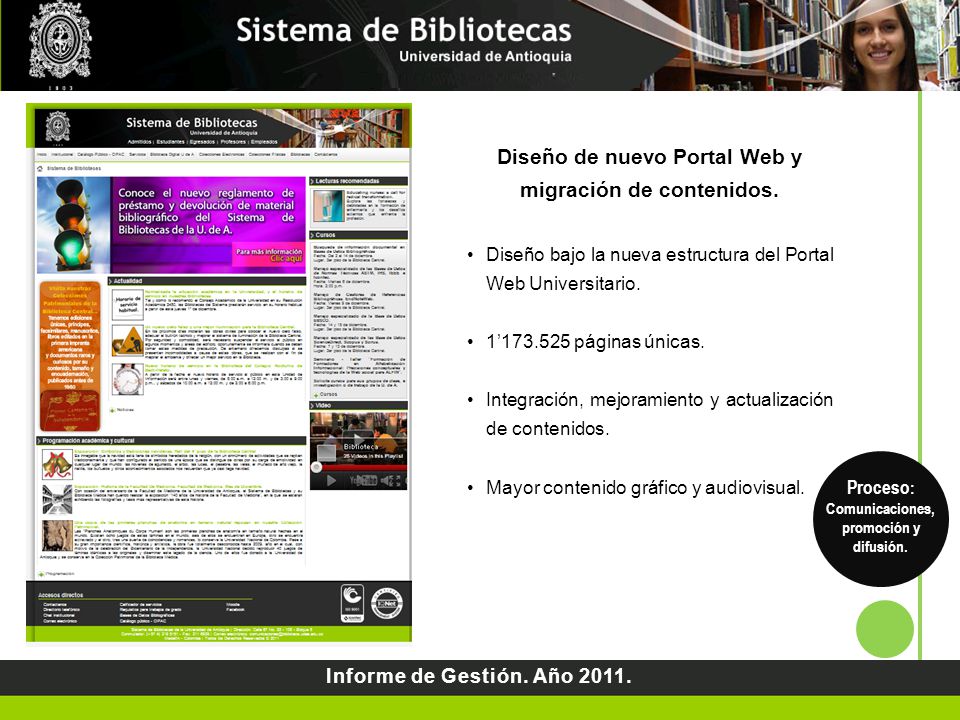The image size is (960, 720).
Task: Open footer link Calificador de servicios
Action: pos(141,604)
